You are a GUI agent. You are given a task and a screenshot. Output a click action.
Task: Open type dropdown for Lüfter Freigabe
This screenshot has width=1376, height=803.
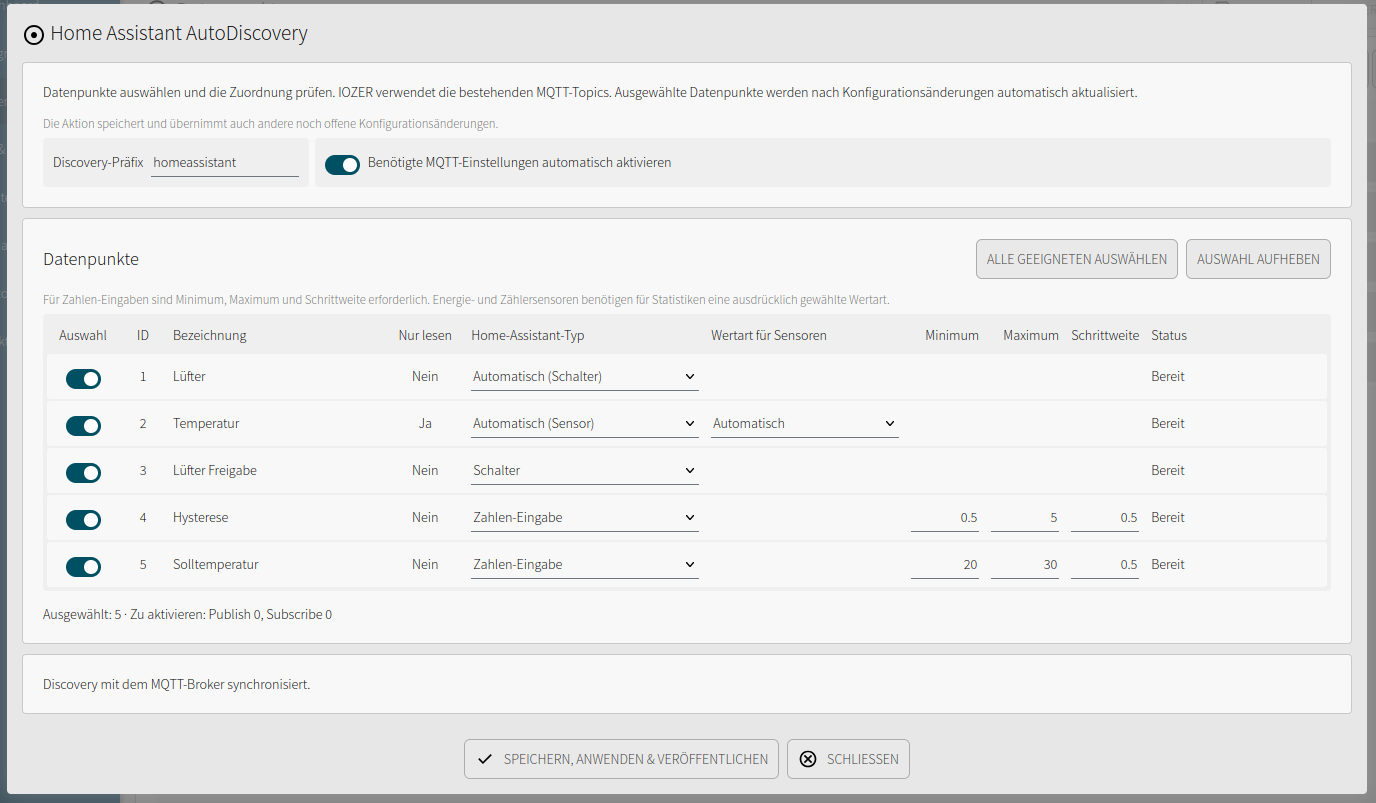pos(585,471)
